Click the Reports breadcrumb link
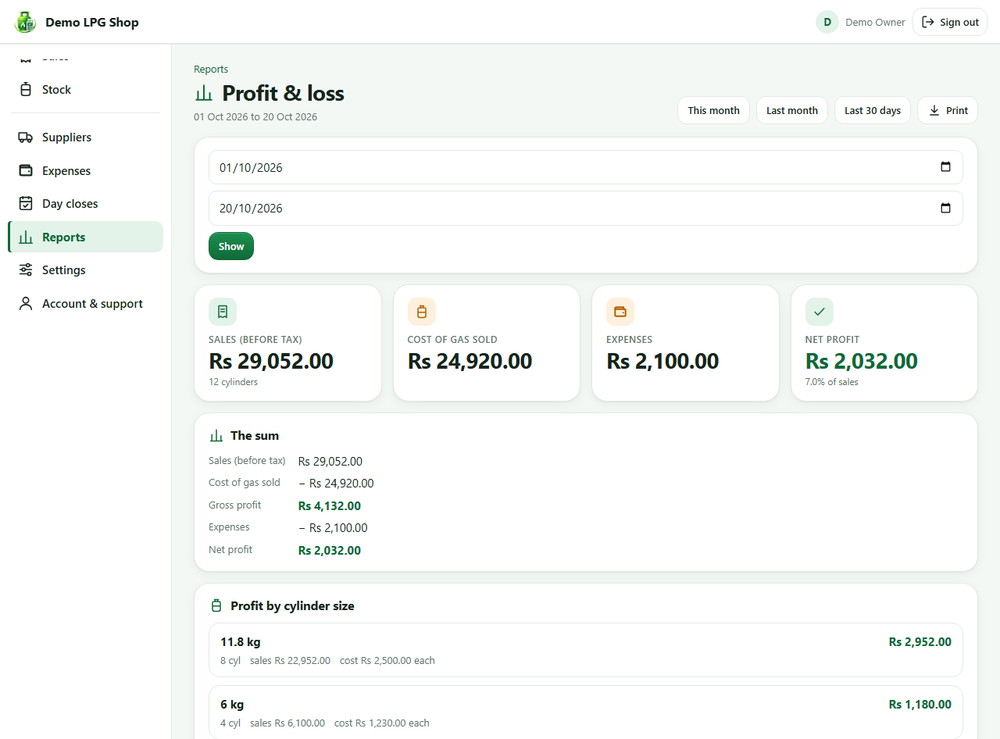 pyautogui.click(x=210, y=69)
